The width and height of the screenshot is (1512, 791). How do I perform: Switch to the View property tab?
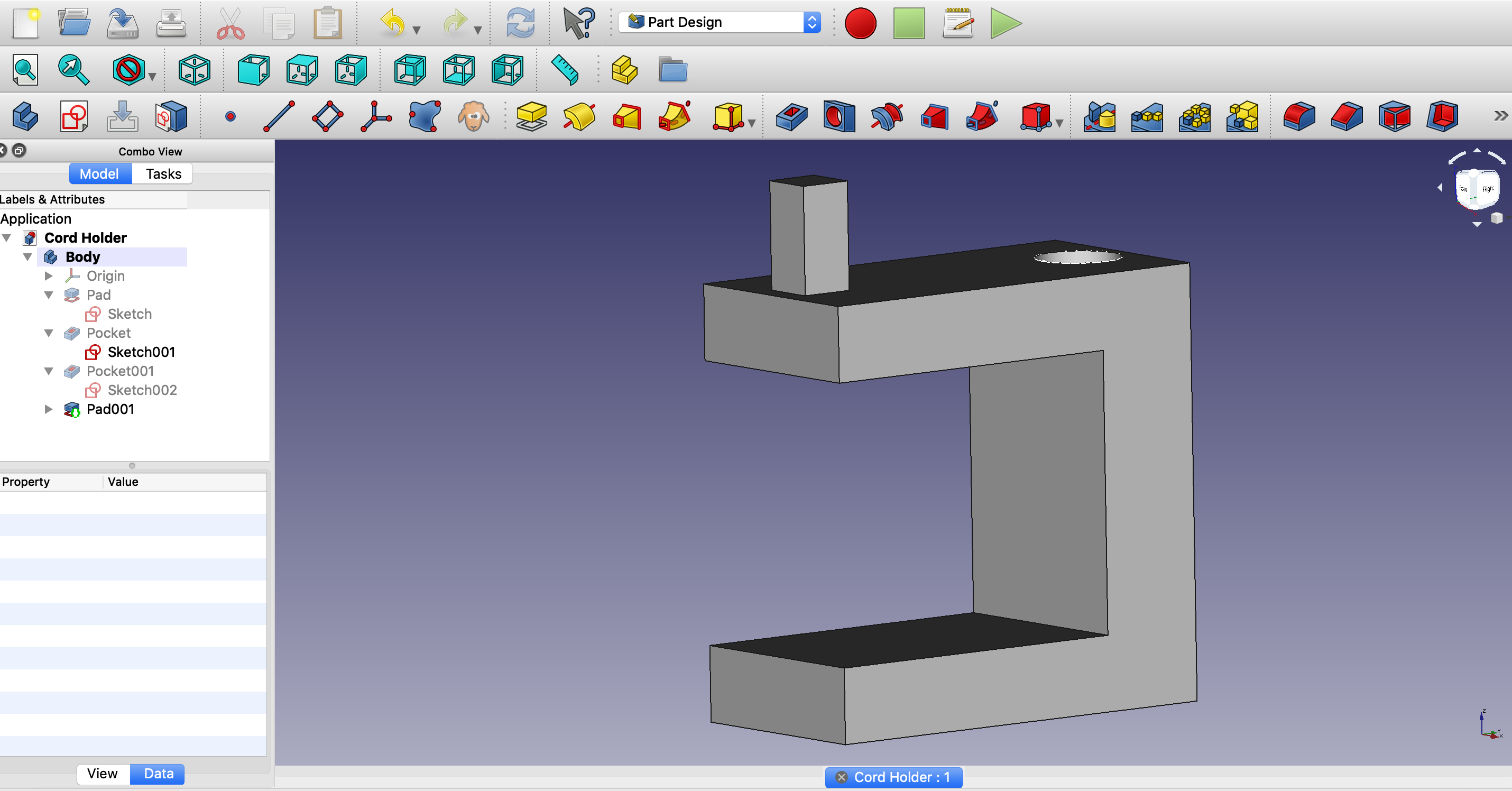coord(102,774)
